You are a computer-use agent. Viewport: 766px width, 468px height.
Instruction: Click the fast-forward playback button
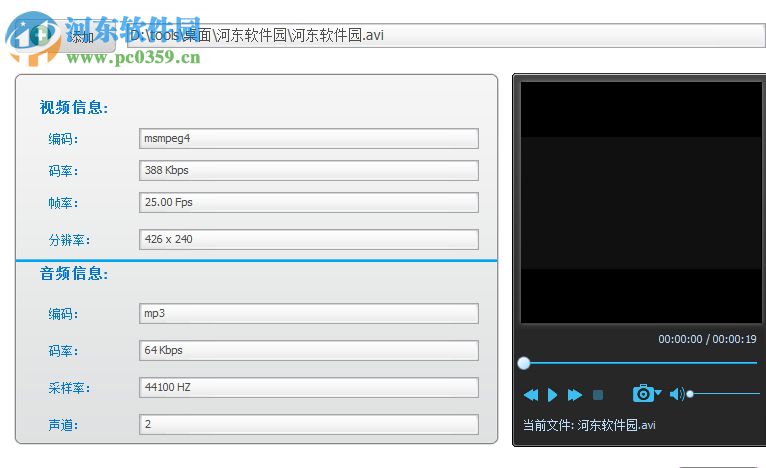pyautogui.click(x=574, y=394)
